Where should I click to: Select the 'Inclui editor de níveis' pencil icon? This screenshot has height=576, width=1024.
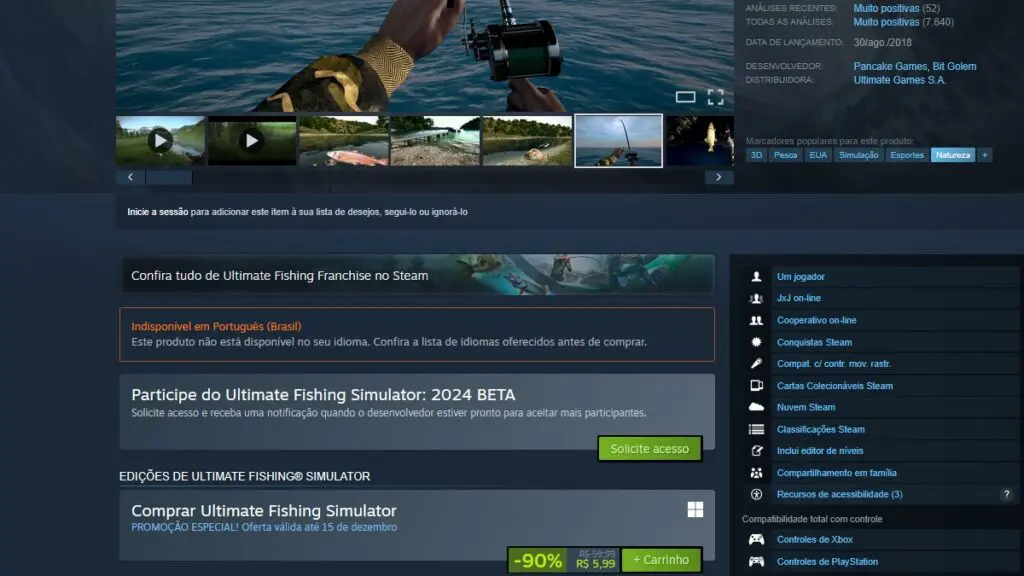point(757,450)
